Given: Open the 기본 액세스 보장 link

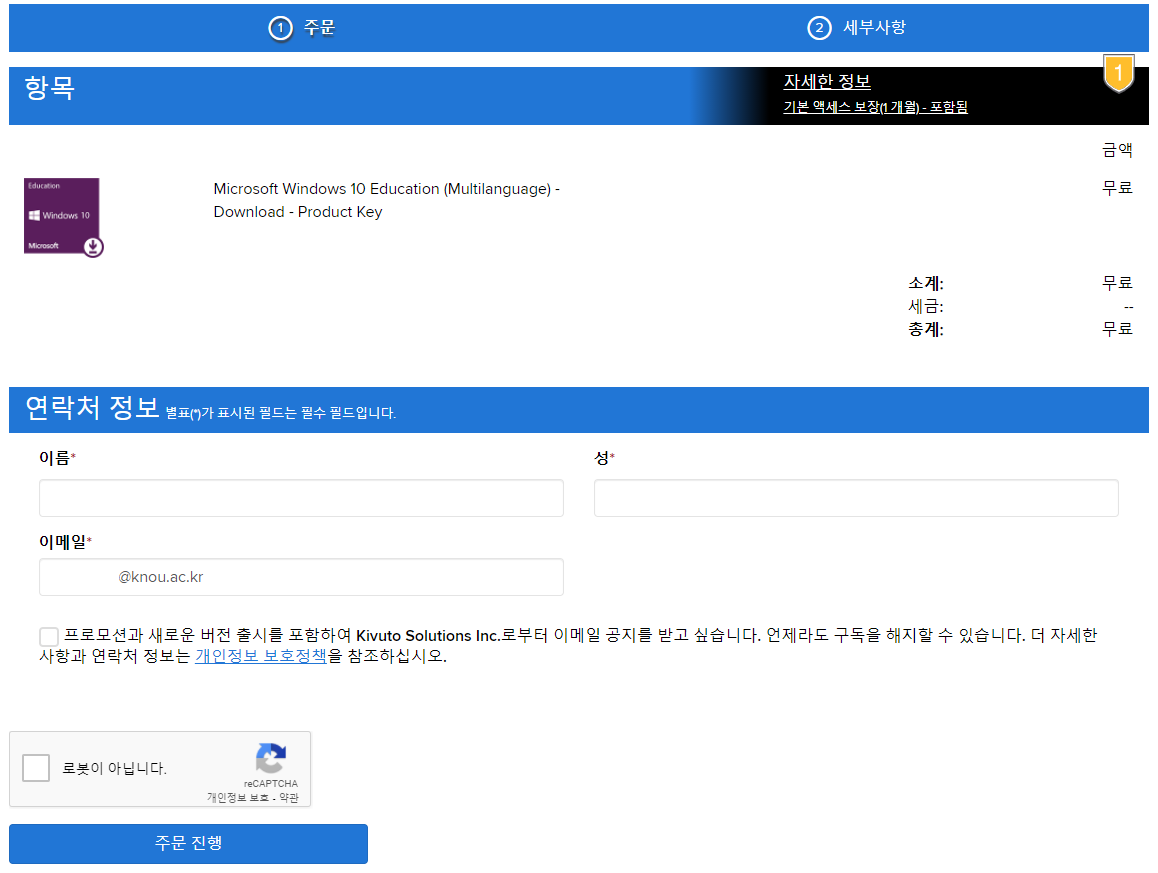Looking at the screenshot, I should pyautogui.click(x=875, y=107).
